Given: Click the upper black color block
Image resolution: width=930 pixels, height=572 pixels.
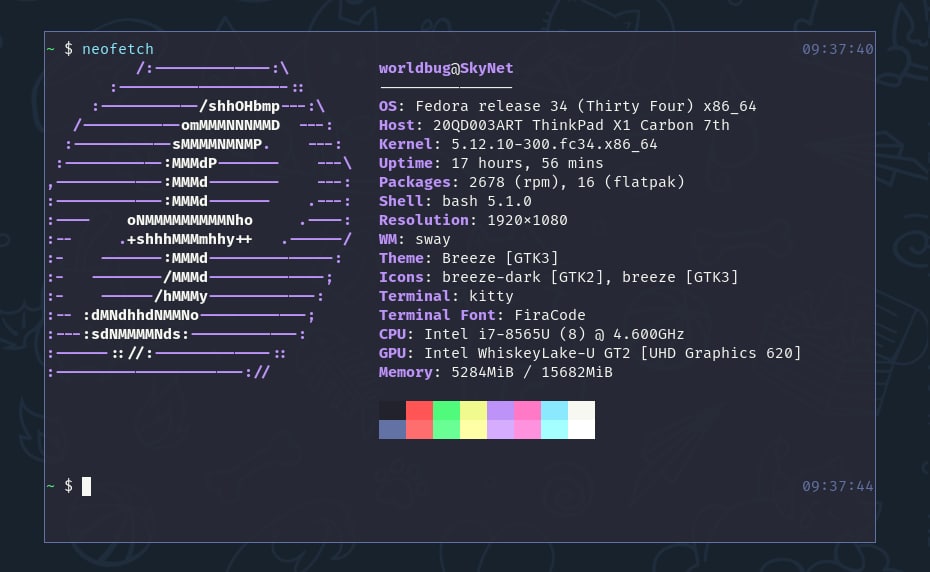Looking at the screenshot, I should (x=393, y=411).
